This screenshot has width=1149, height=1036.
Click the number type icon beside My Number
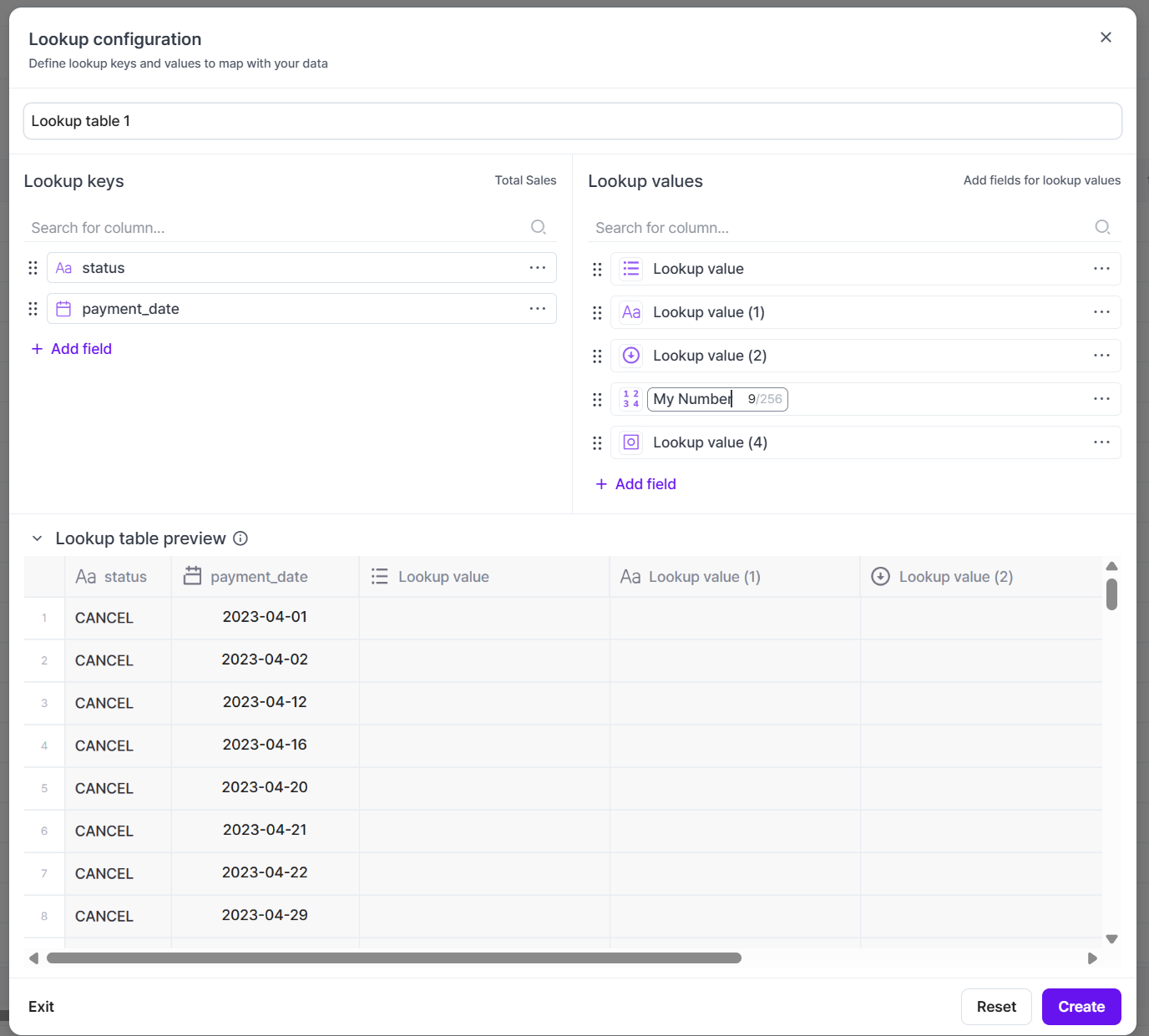(x=631, y=399)
